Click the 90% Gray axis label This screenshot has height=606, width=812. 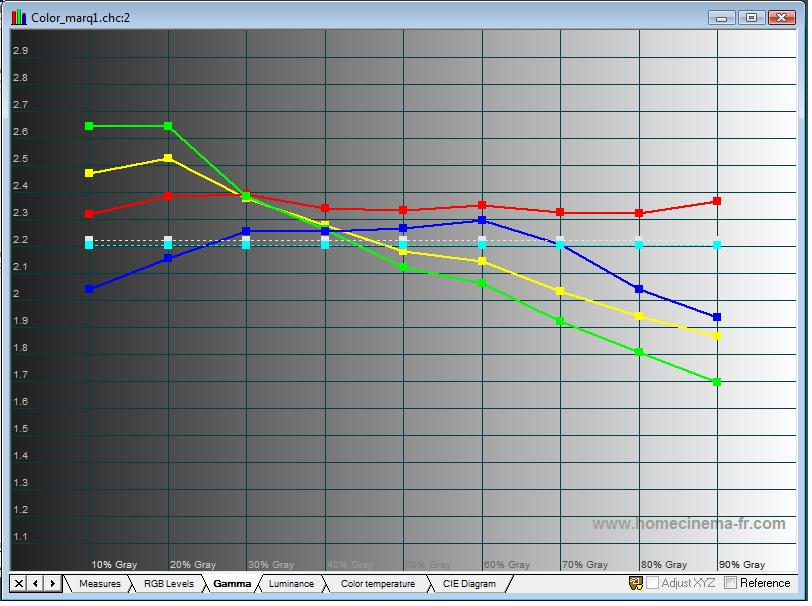click(x=742, y=565)
